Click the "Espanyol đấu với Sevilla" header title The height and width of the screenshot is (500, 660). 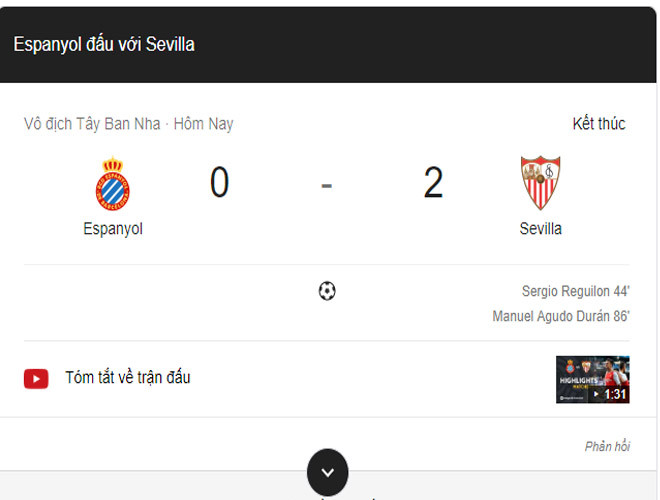click(x=104, y=44)
